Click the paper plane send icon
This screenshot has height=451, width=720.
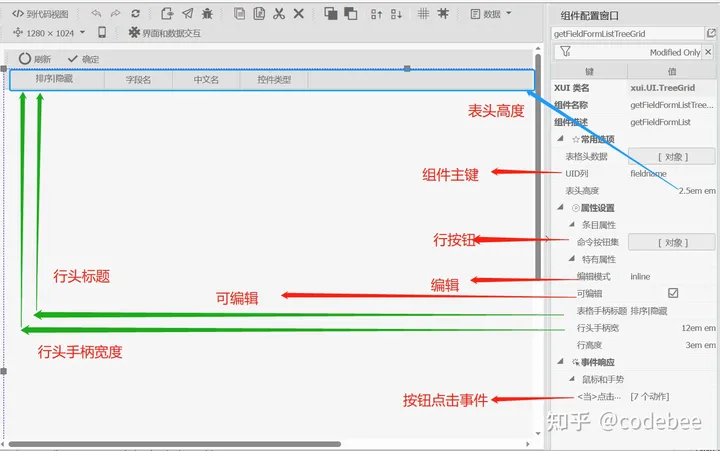click(187, 14)
